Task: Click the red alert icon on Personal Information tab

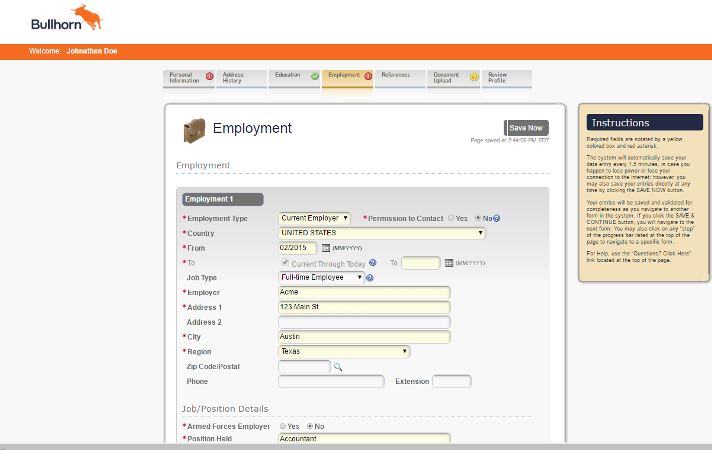Action: point(209,76)
